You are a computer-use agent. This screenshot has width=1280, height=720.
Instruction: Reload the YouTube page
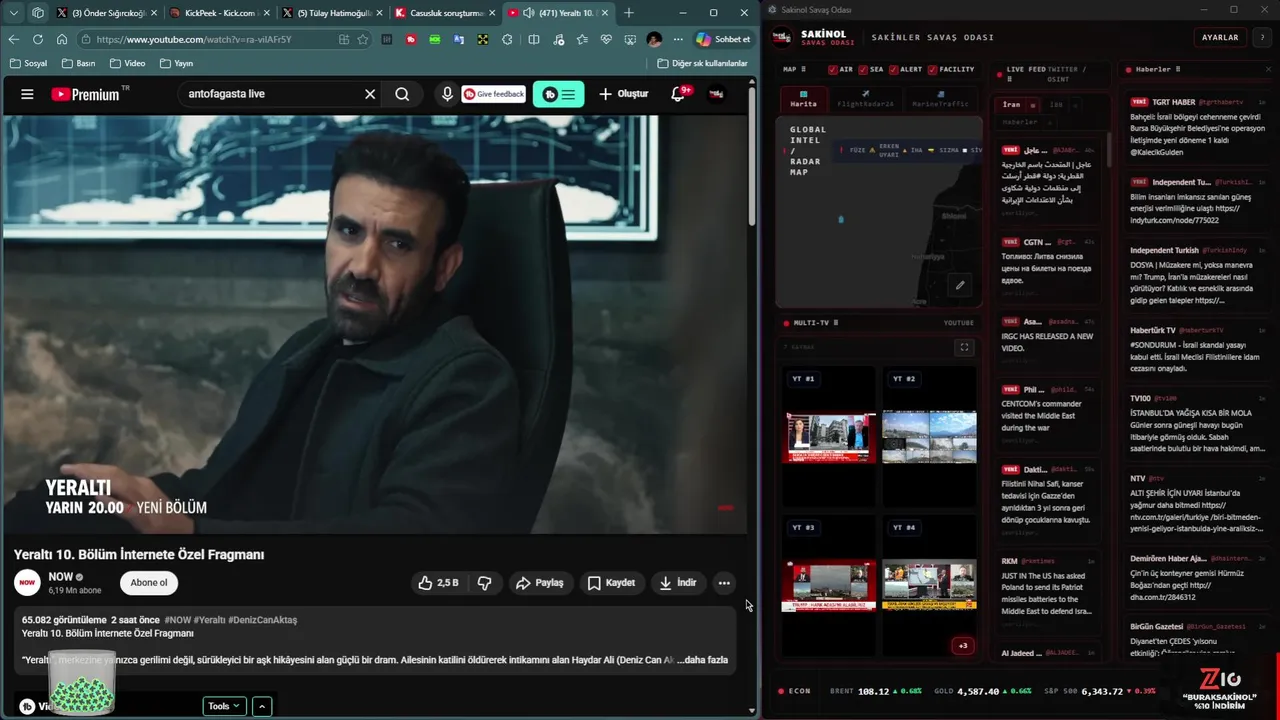[37, 39]
